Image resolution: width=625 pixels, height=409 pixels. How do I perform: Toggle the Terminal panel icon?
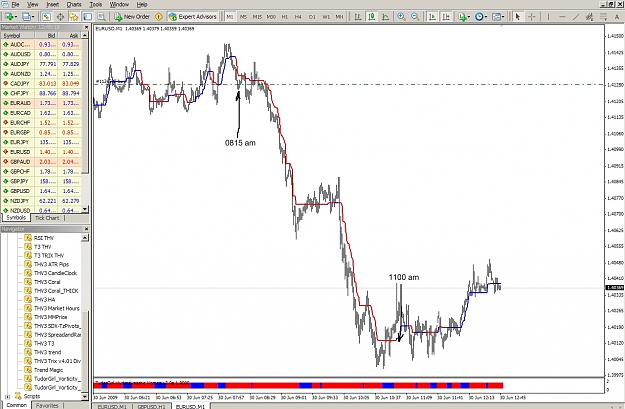88,17
